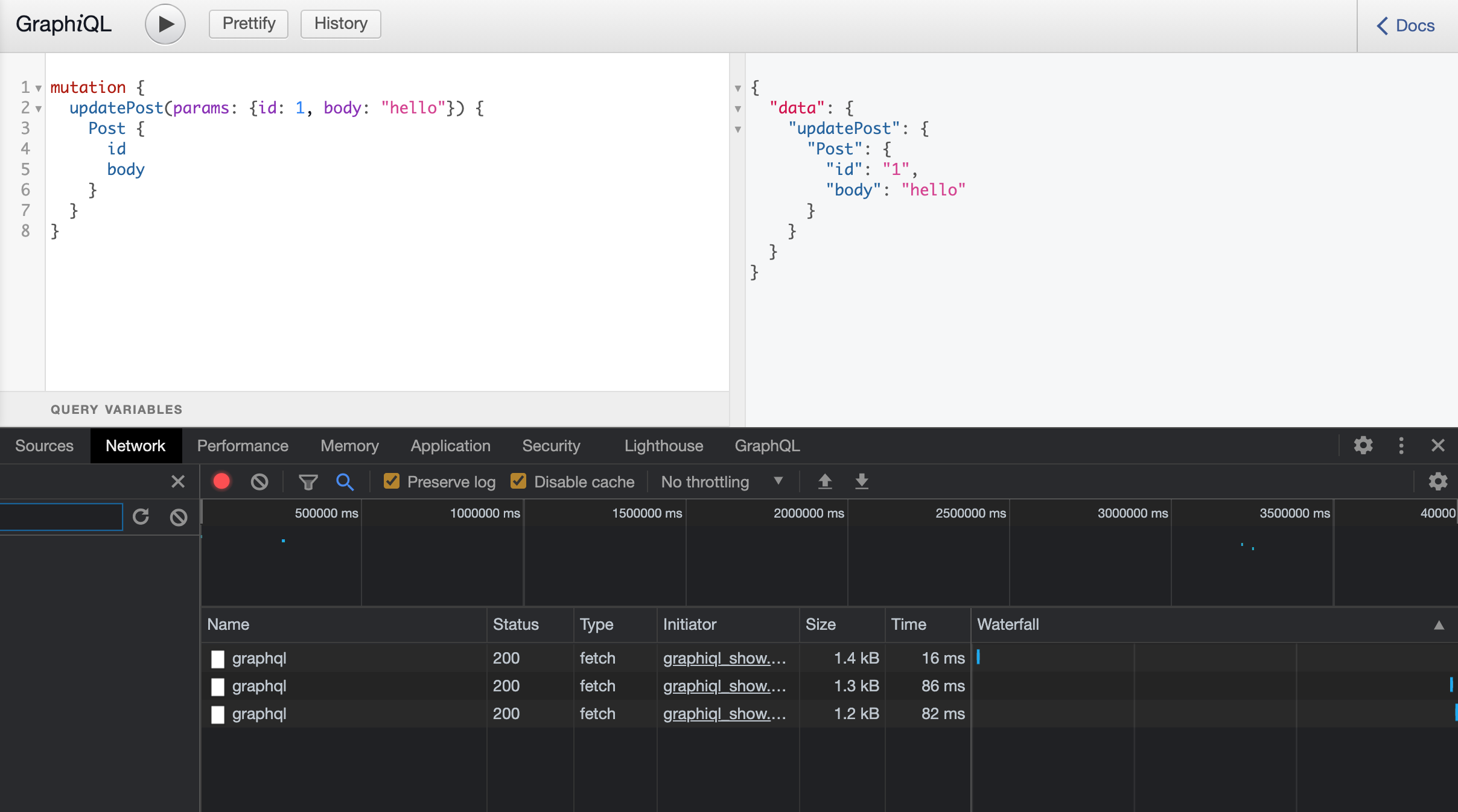Refresh the search results
This screenshot has width=1458, height=812.
pos(141,517)
